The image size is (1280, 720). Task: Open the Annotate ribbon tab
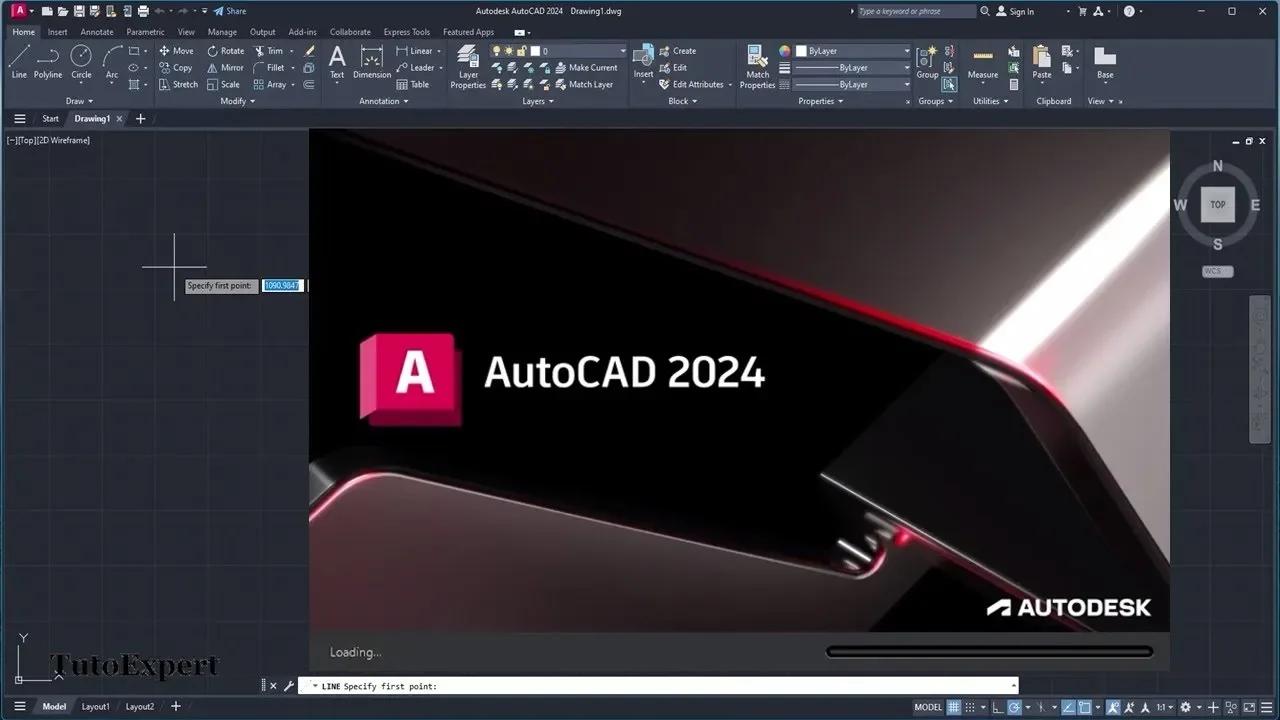tap(97, 32)
